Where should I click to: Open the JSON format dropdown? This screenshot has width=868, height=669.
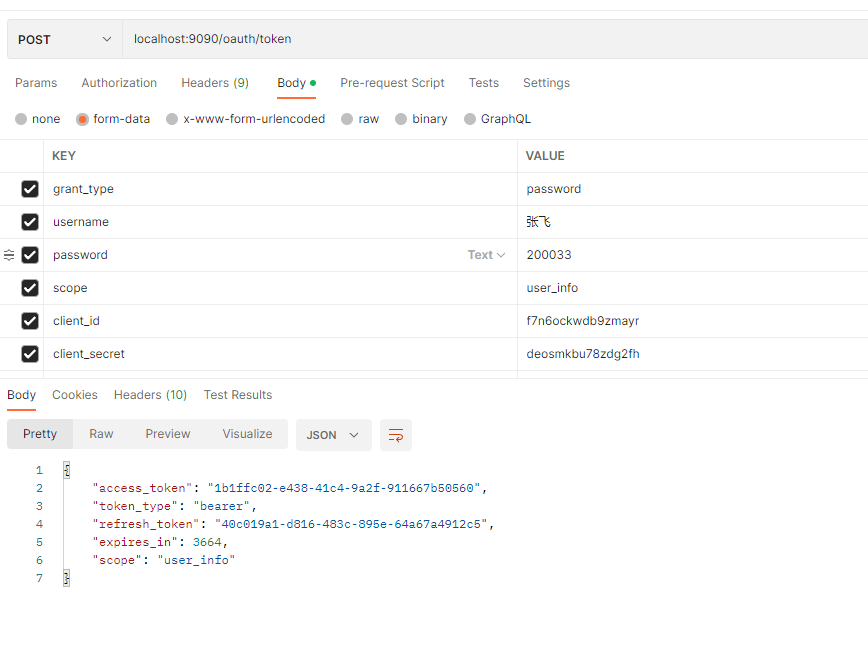click(x=333, y=435)
